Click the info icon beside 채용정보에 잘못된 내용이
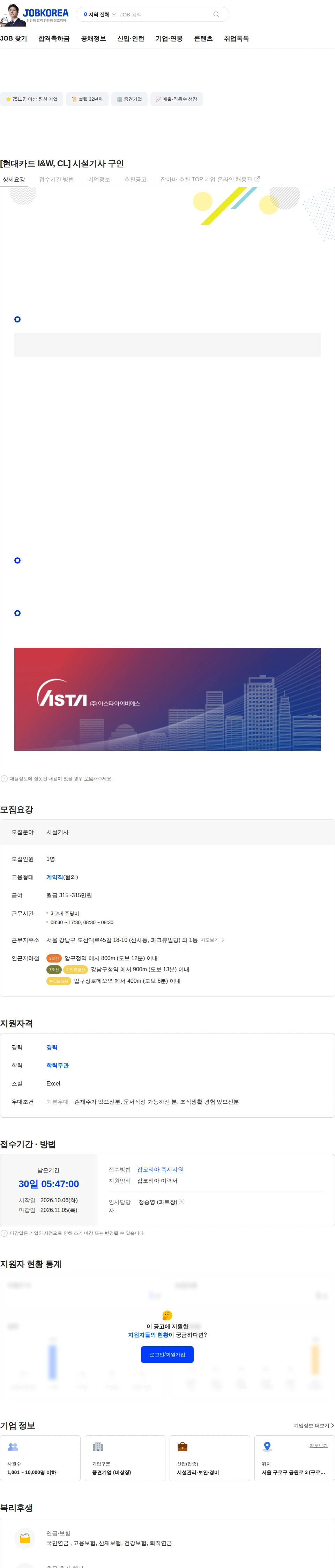Viewport: 335px width, 1568px height. click(x=4, y=778)
